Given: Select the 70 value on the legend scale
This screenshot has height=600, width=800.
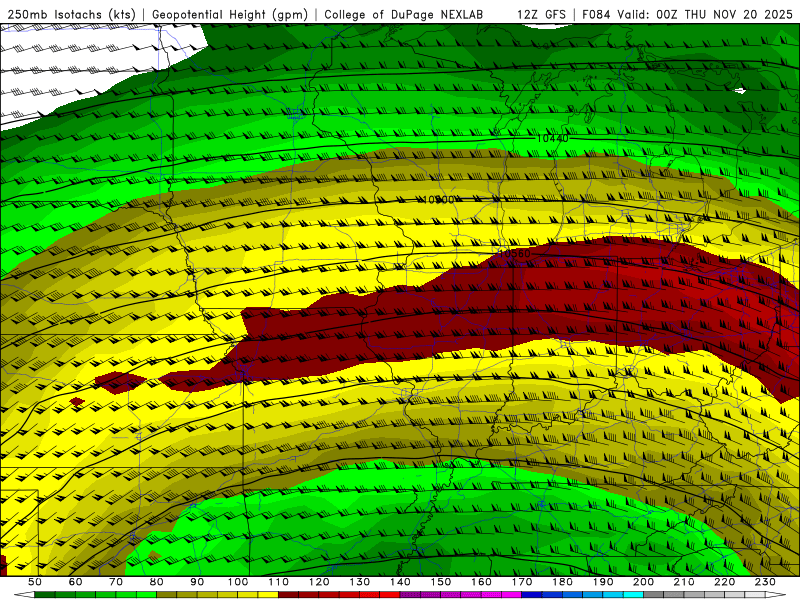Looking at the screenshot, I should [116, 582].
